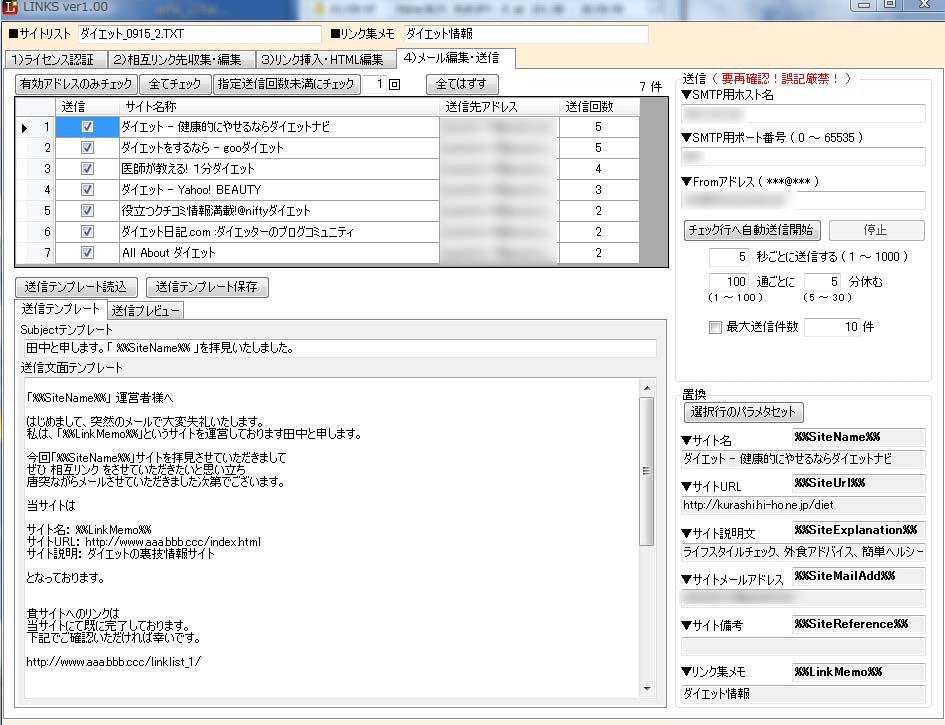Click the LINKS app icon in title bar
Viewport: 945px width, 725px height.
coord(9,8)
